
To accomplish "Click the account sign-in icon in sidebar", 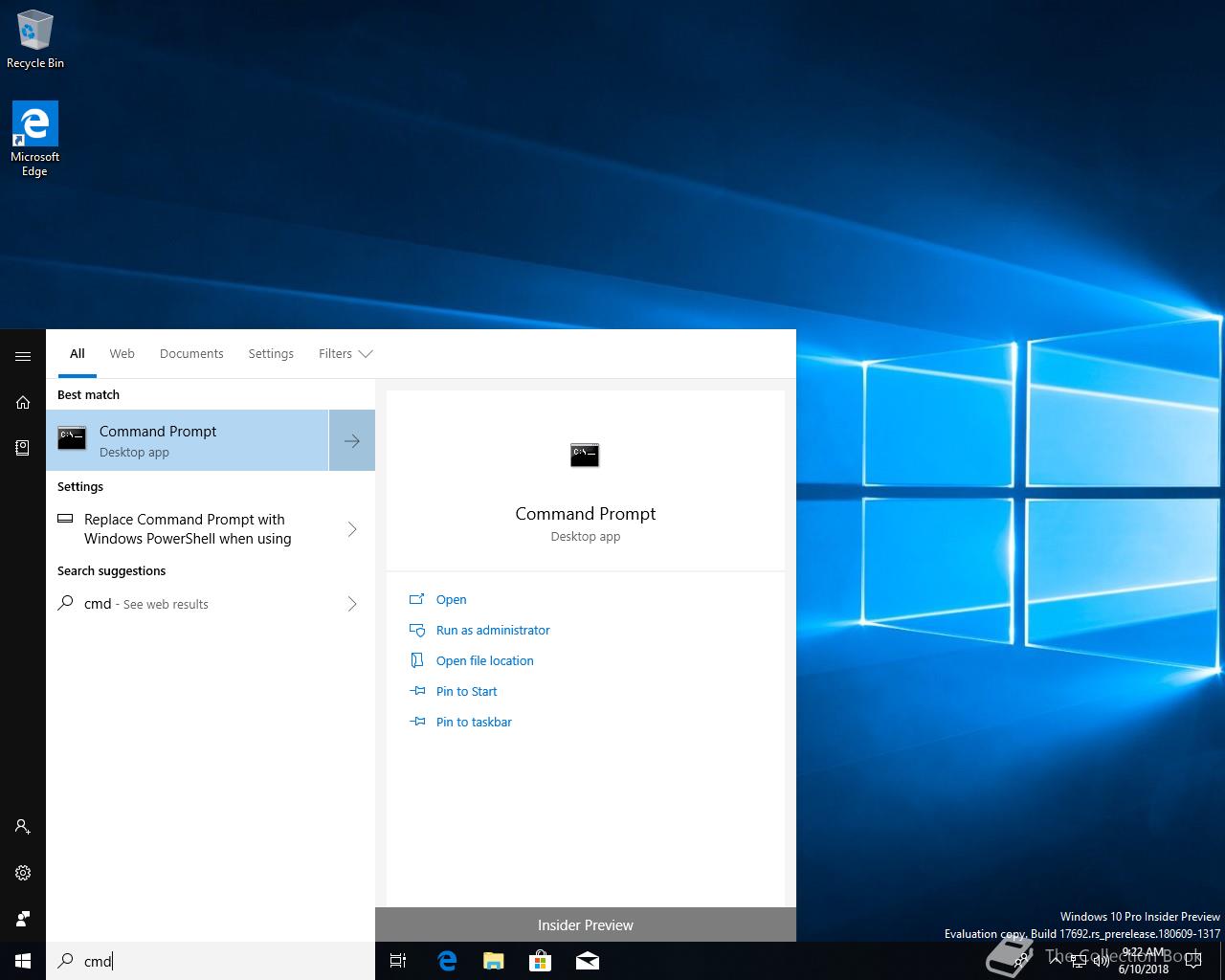I will [23, 826].
